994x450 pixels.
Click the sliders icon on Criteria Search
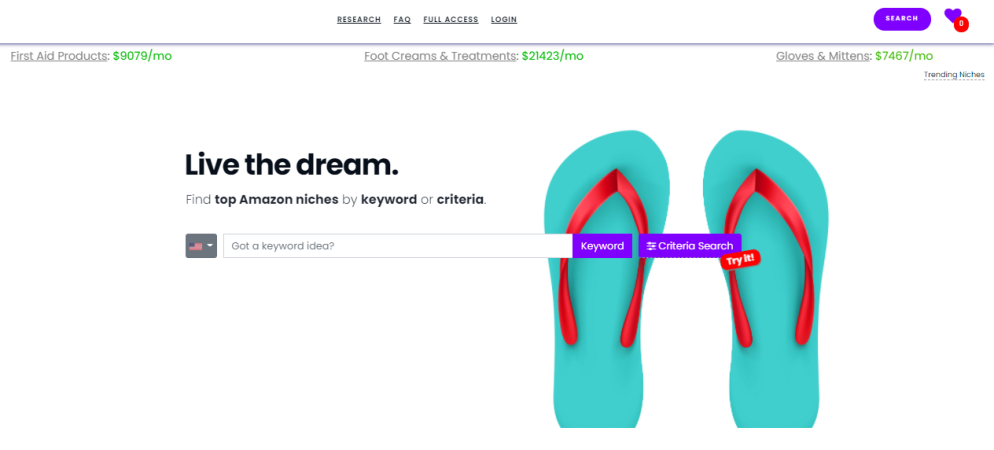[x=651, y=246]
